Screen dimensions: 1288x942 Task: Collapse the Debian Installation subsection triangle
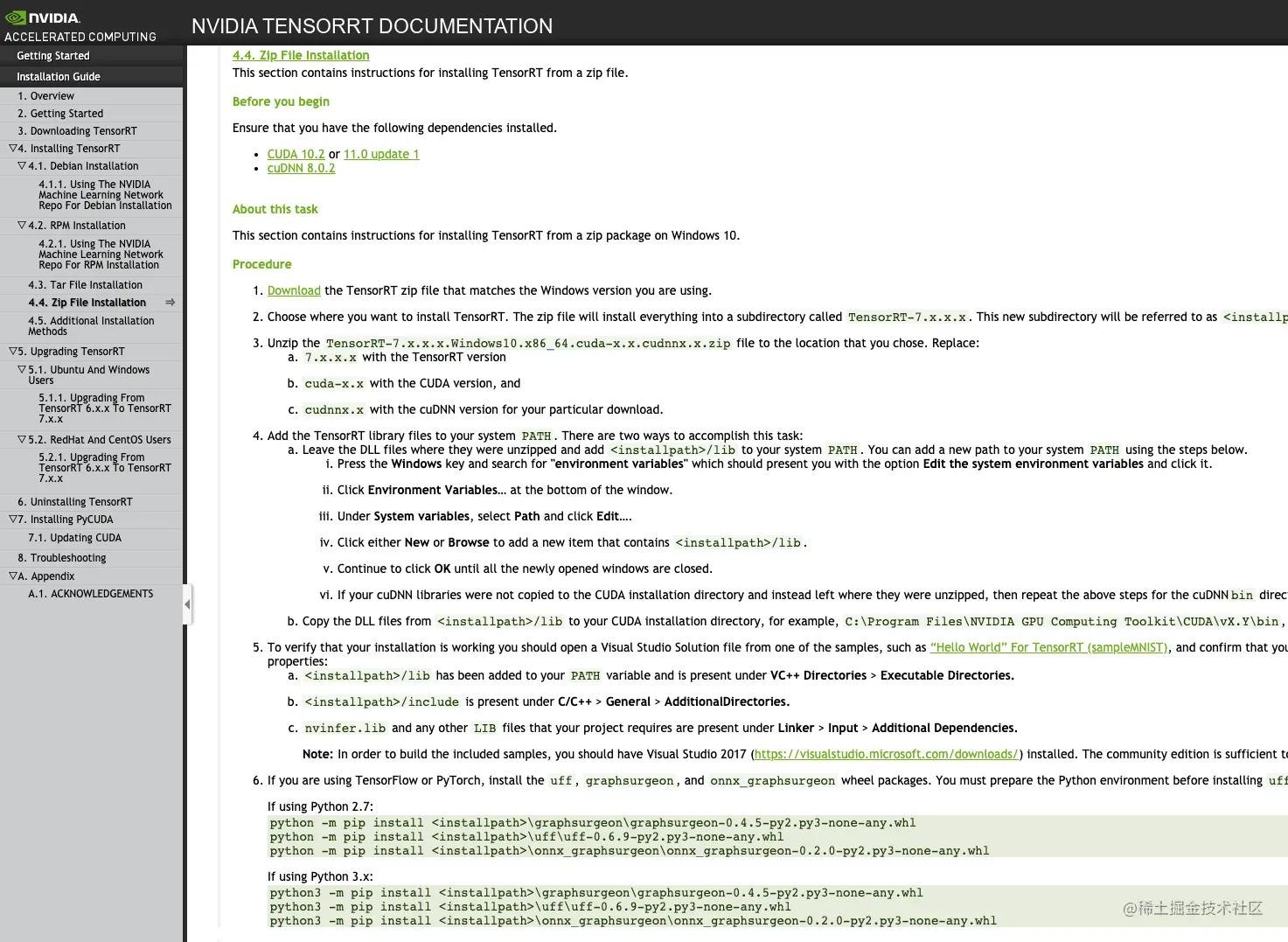click(x=22, y=166)
